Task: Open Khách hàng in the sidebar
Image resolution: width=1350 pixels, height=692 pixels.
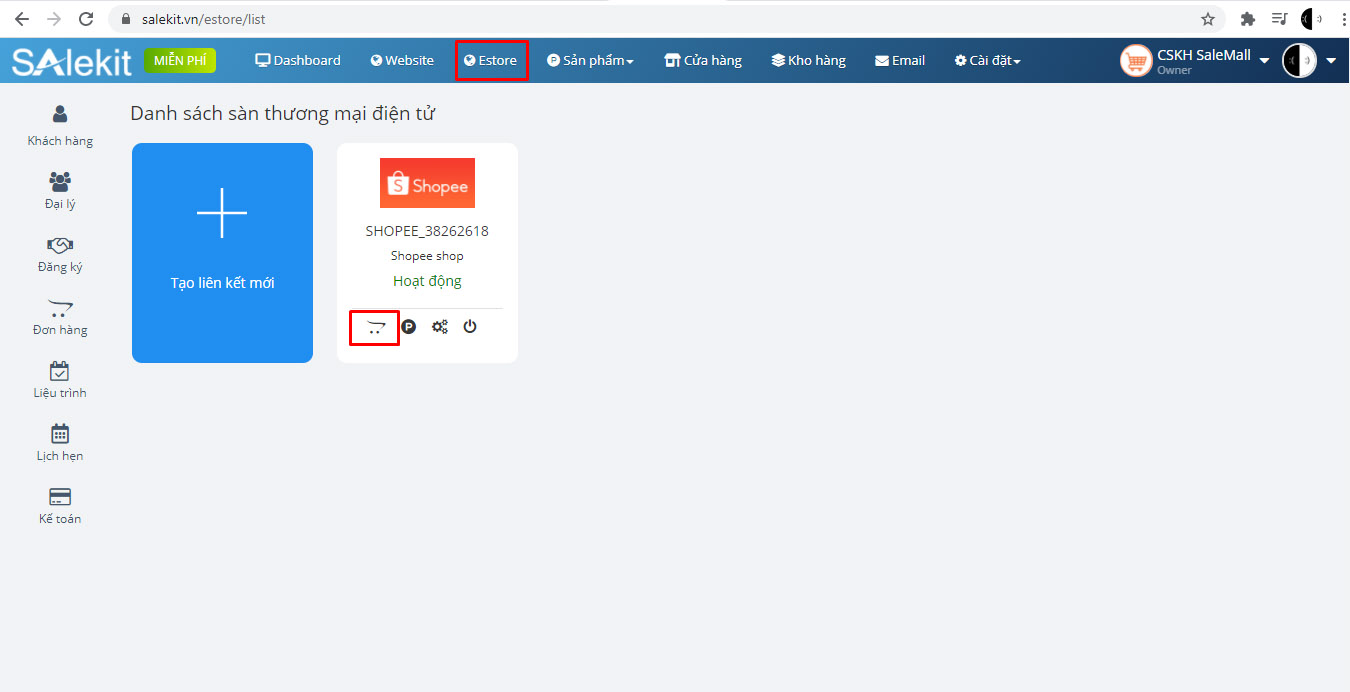Action: (x=60, y=125)
